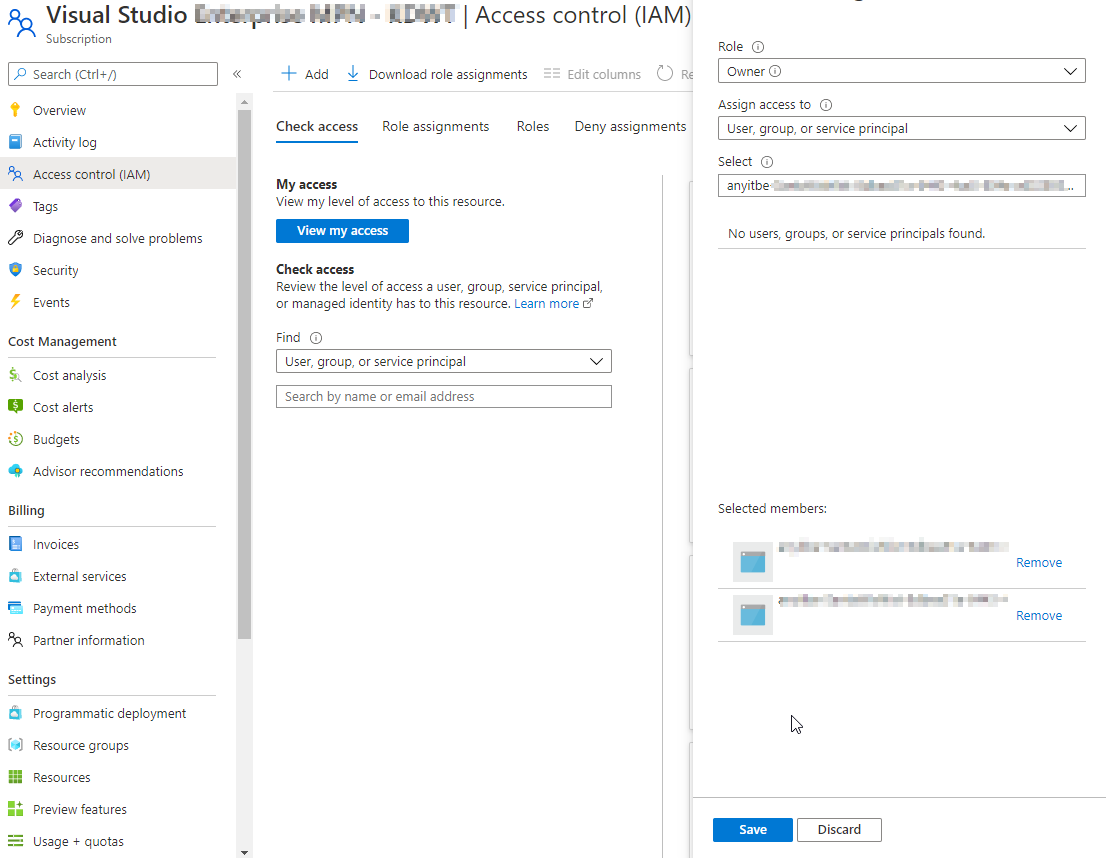1106x858 pixels.
Task: Open Payment methods card icon
Action: point(16,608)
